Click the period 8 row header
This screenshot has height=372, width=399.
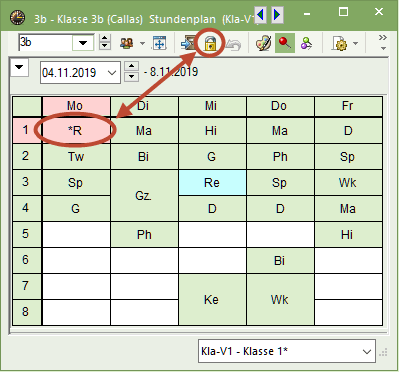[27, 312]
